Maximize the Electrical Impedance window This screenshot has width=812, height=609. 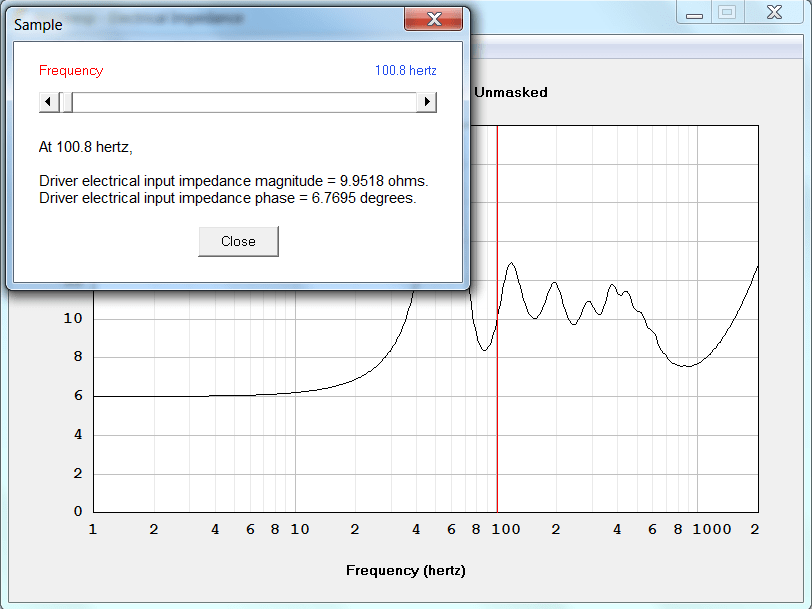pyautogui.click(x=728, y=12)
